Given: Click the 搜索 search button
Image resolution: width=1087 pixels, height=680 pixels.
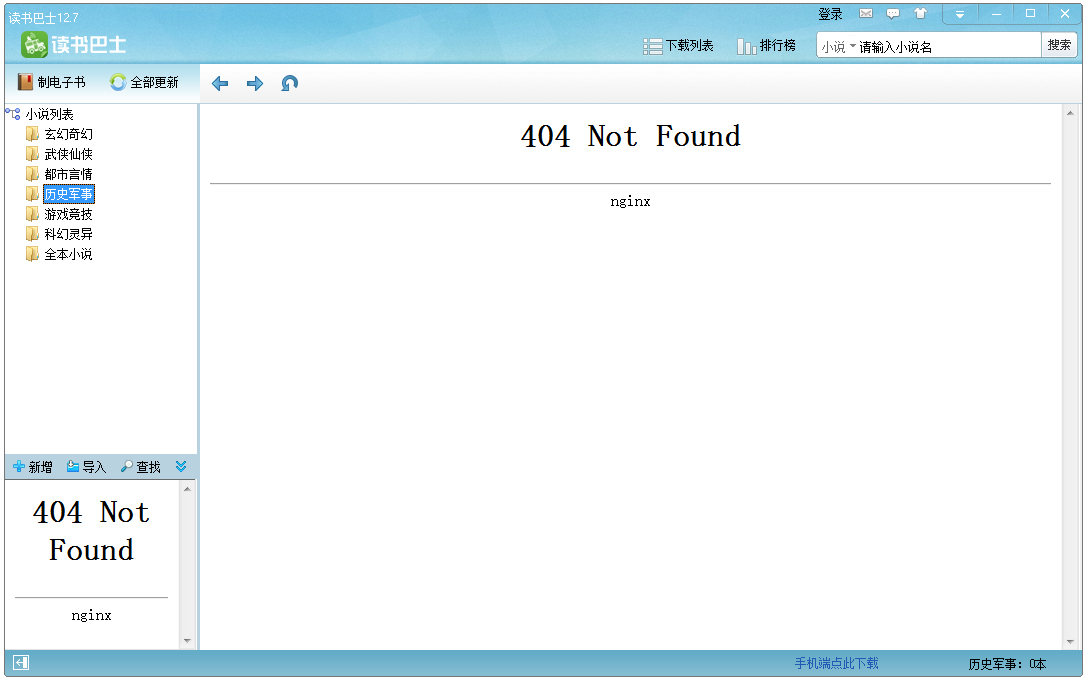Looking at the screenshot, I should [1059, 45].
